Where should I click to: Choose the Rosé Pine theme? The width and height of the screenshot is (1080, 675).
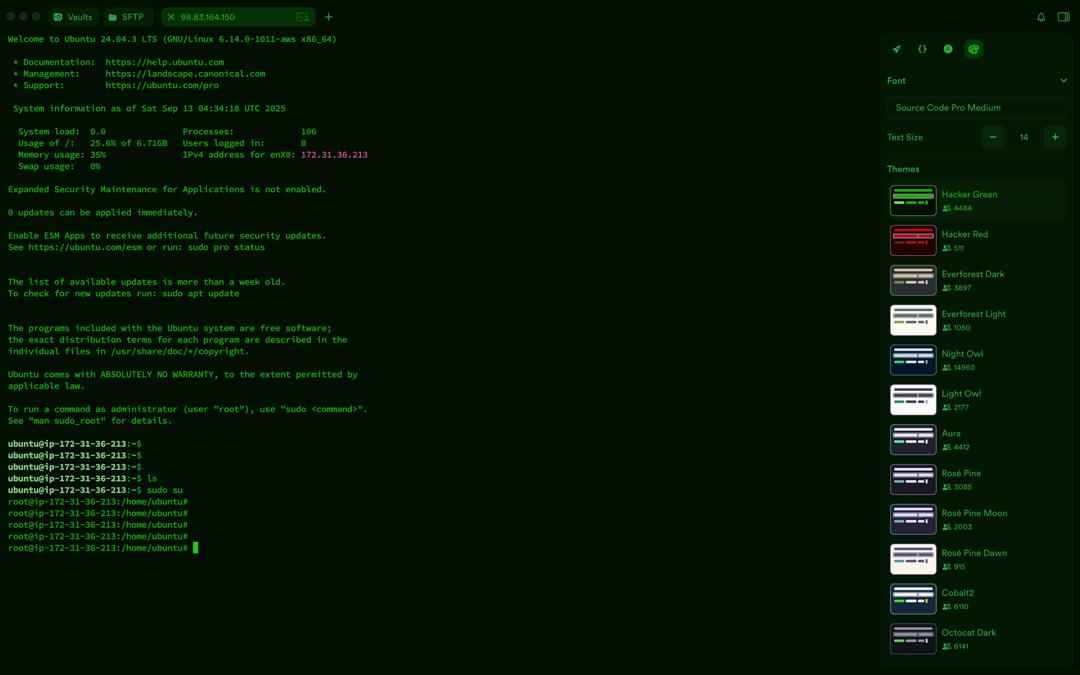976,480
